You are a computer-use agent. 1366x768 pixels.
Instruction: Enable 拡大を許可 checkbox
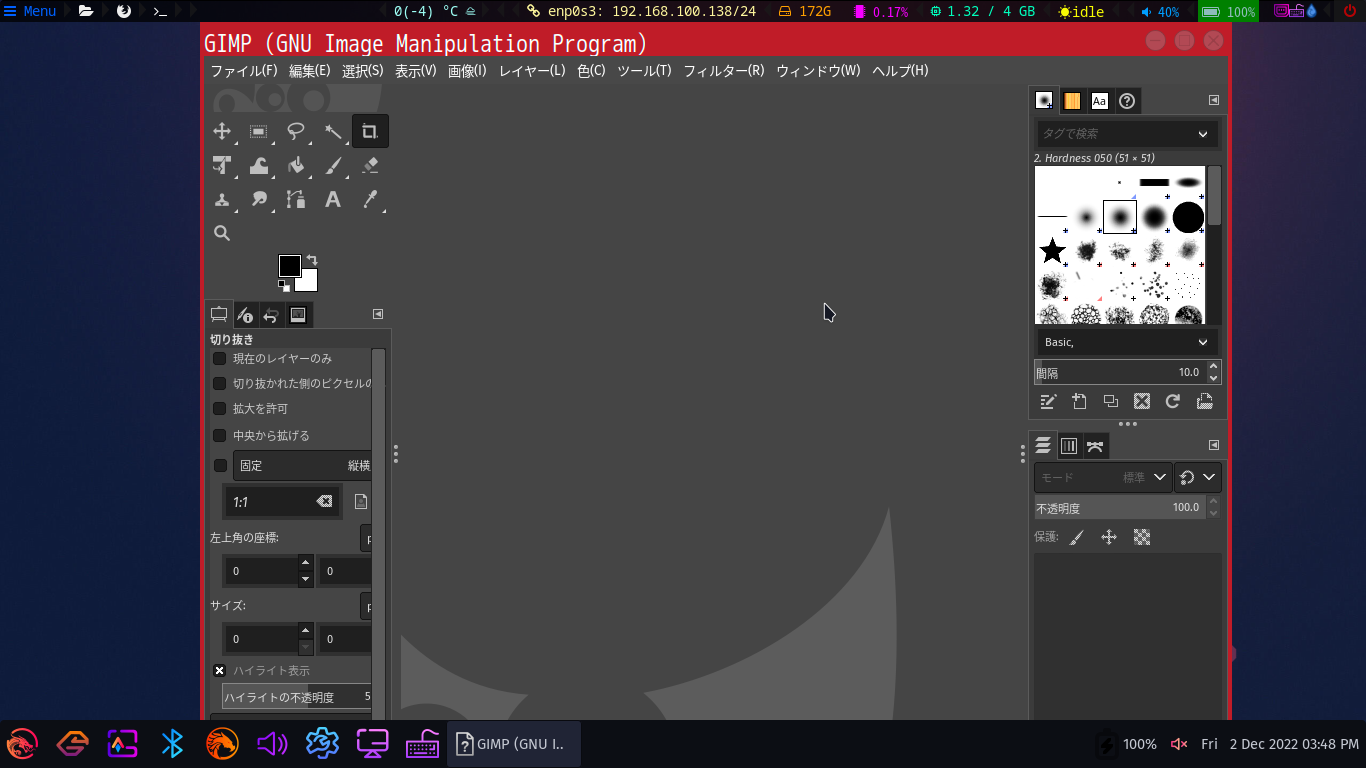[x=220, y=408]
